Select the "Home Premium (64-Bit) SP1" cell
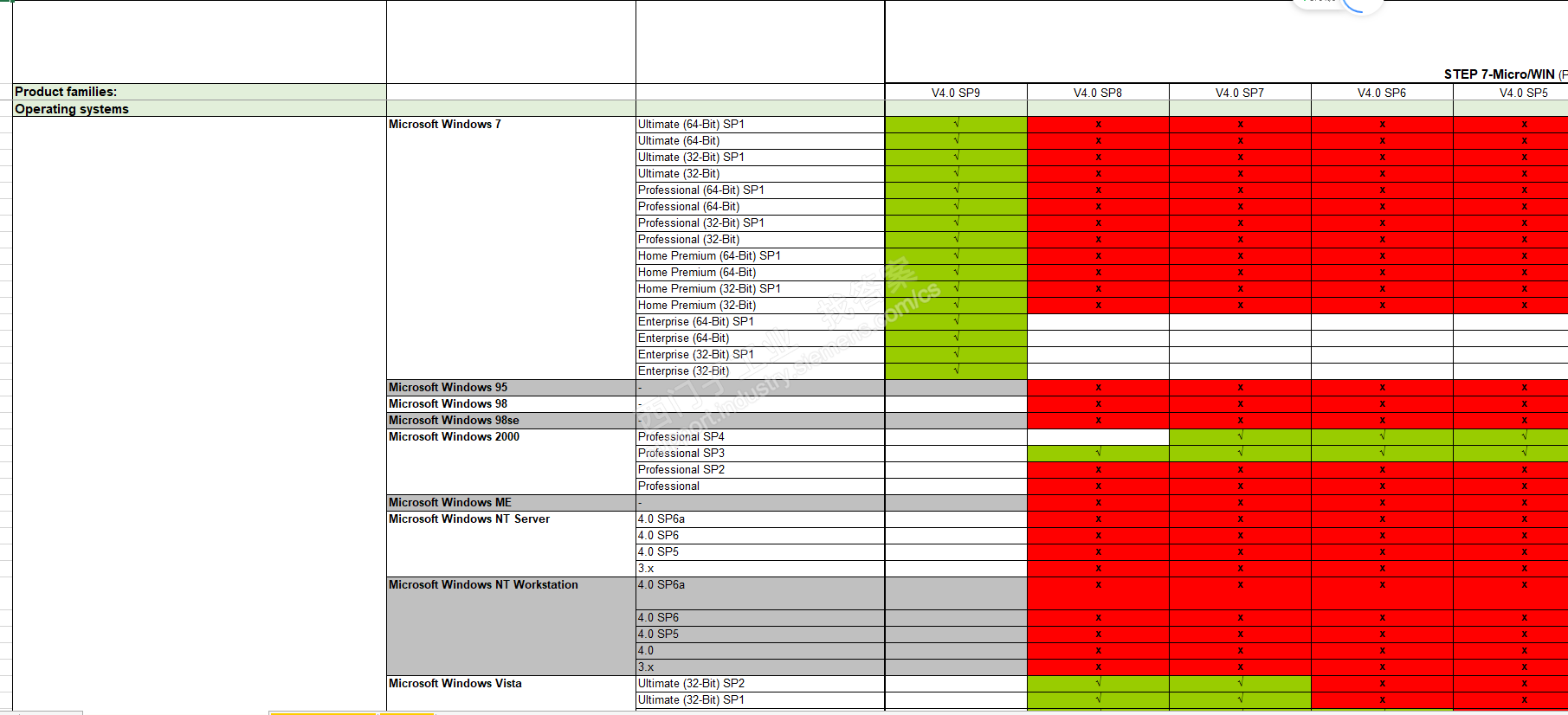The image size is (1568, 715). (760, 256)
